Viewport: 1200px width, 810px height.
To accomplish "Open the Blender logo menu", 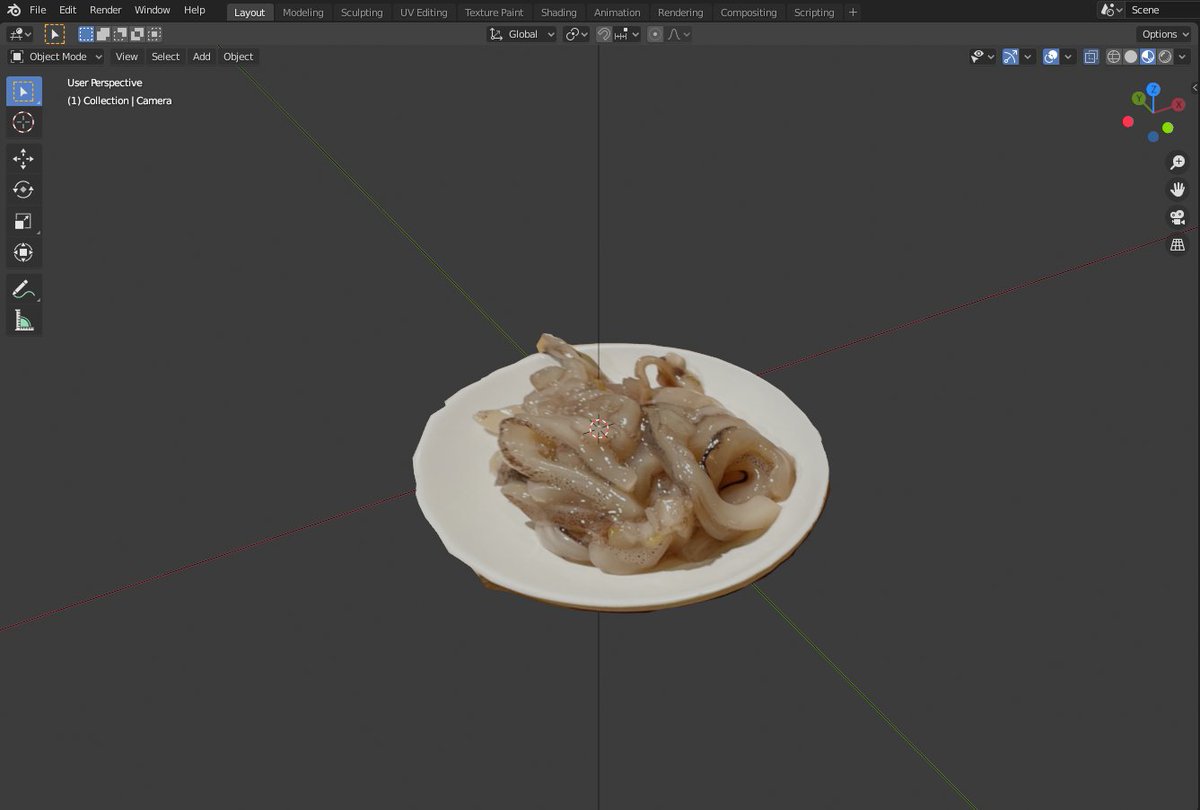I will pos(14,10).
